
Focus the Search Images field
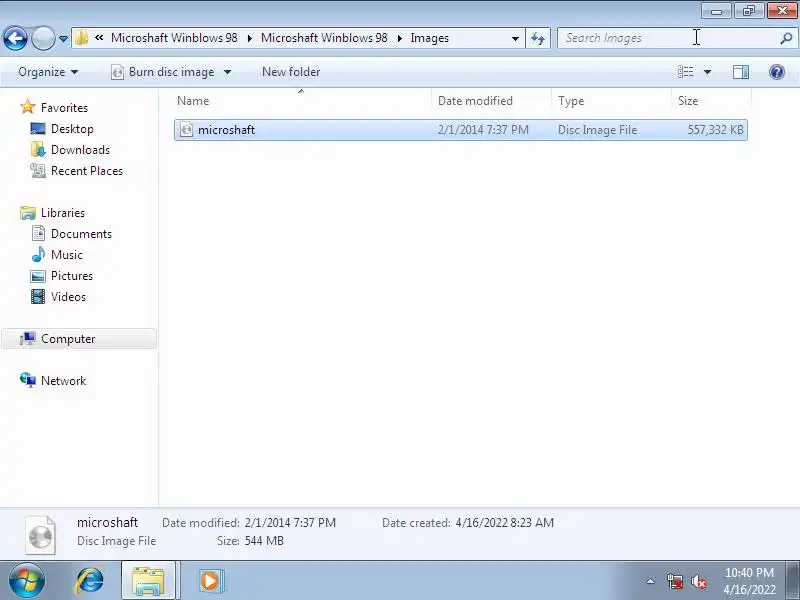676,38
